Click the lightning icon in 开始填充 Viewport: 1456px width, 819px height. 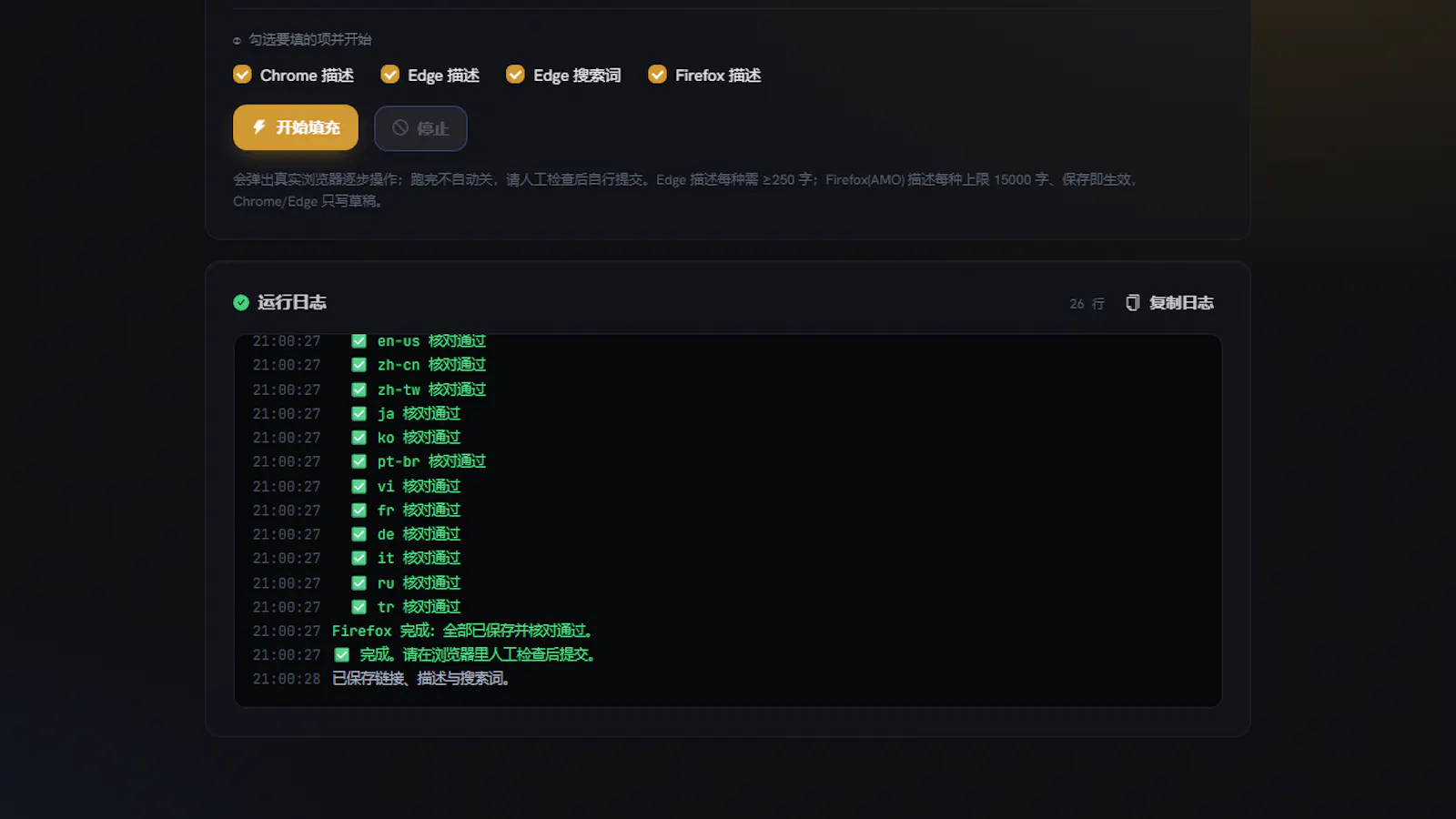(259, 127)
